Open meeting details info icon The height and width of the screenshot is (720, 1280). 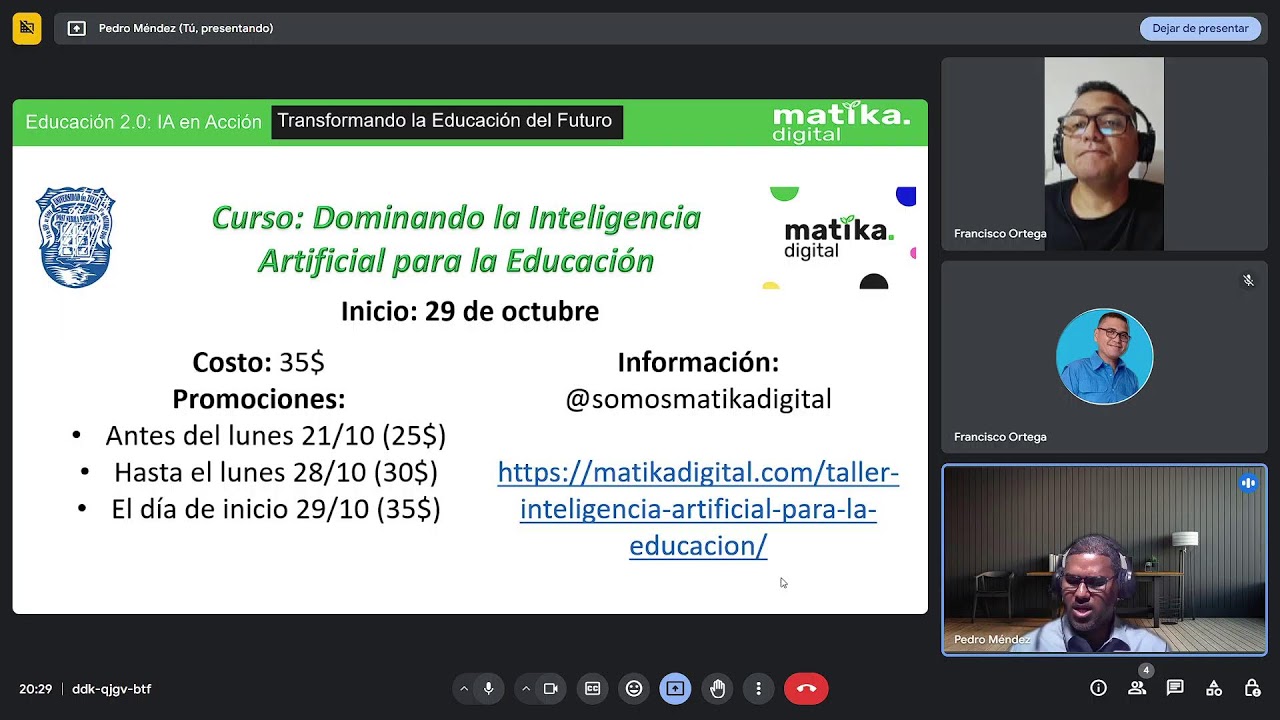point(1098,688)
